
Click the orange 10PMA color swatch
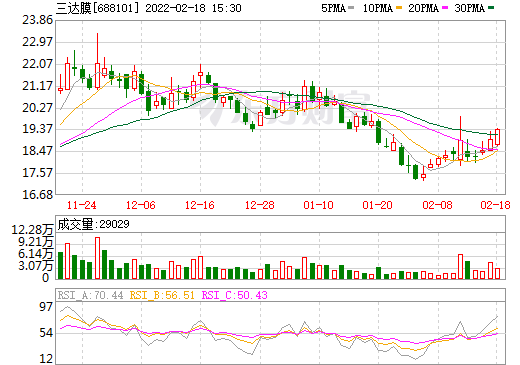[x=399, y=7]
